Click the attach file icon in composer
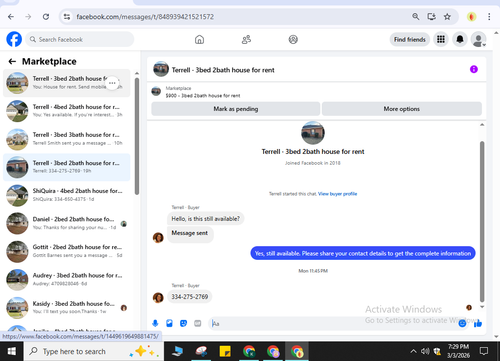The width and height of the screenshot is (500, 361). (169, 323)
